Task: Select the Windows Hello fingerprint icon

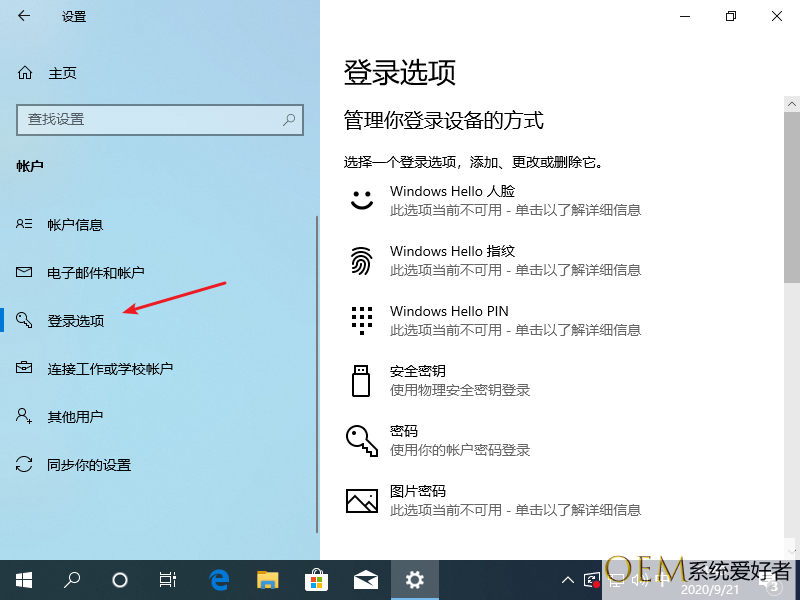Action: [x=361, y=260]
